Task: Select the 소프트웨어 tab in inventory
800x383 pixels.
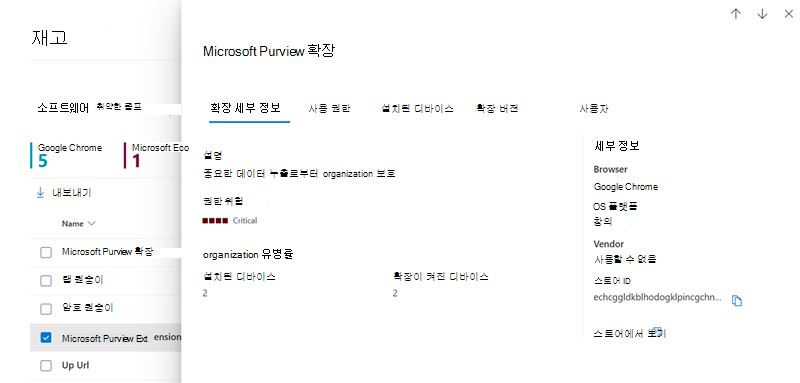Action: point(63,108)
